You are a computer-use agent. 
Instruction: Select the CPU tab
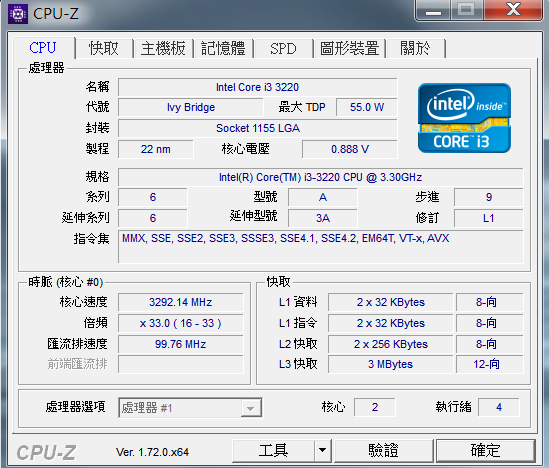[43, 48]
